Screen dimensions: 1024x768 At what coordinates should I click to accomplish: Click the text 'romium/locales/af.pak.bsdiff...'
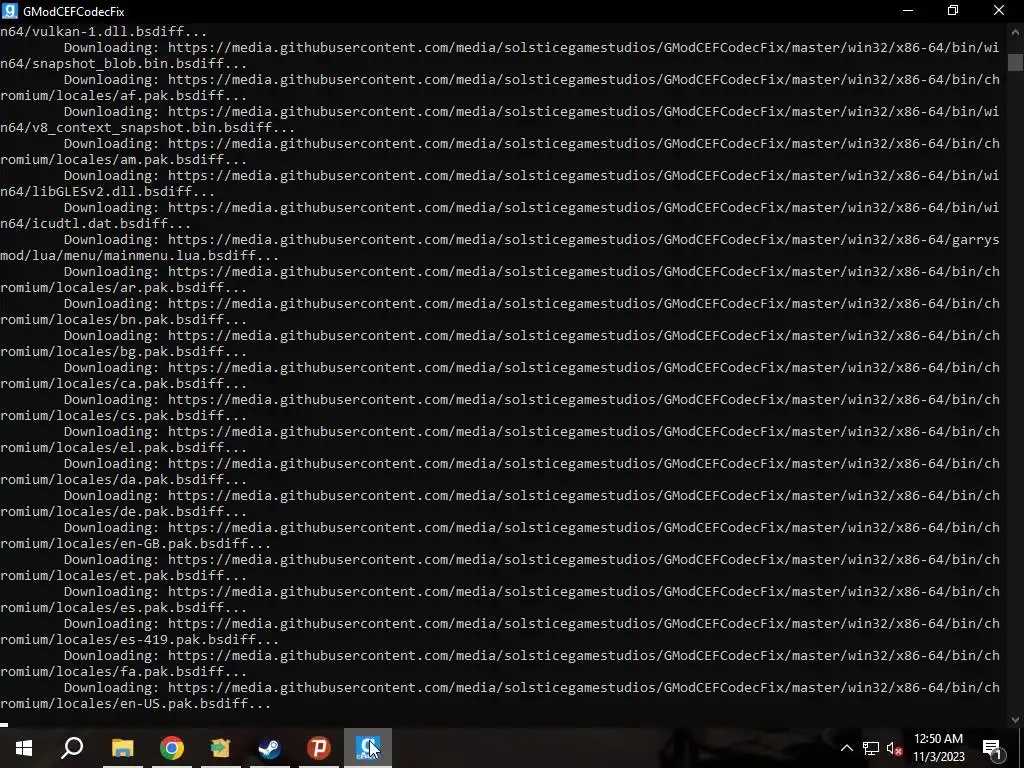click(123, 95)
